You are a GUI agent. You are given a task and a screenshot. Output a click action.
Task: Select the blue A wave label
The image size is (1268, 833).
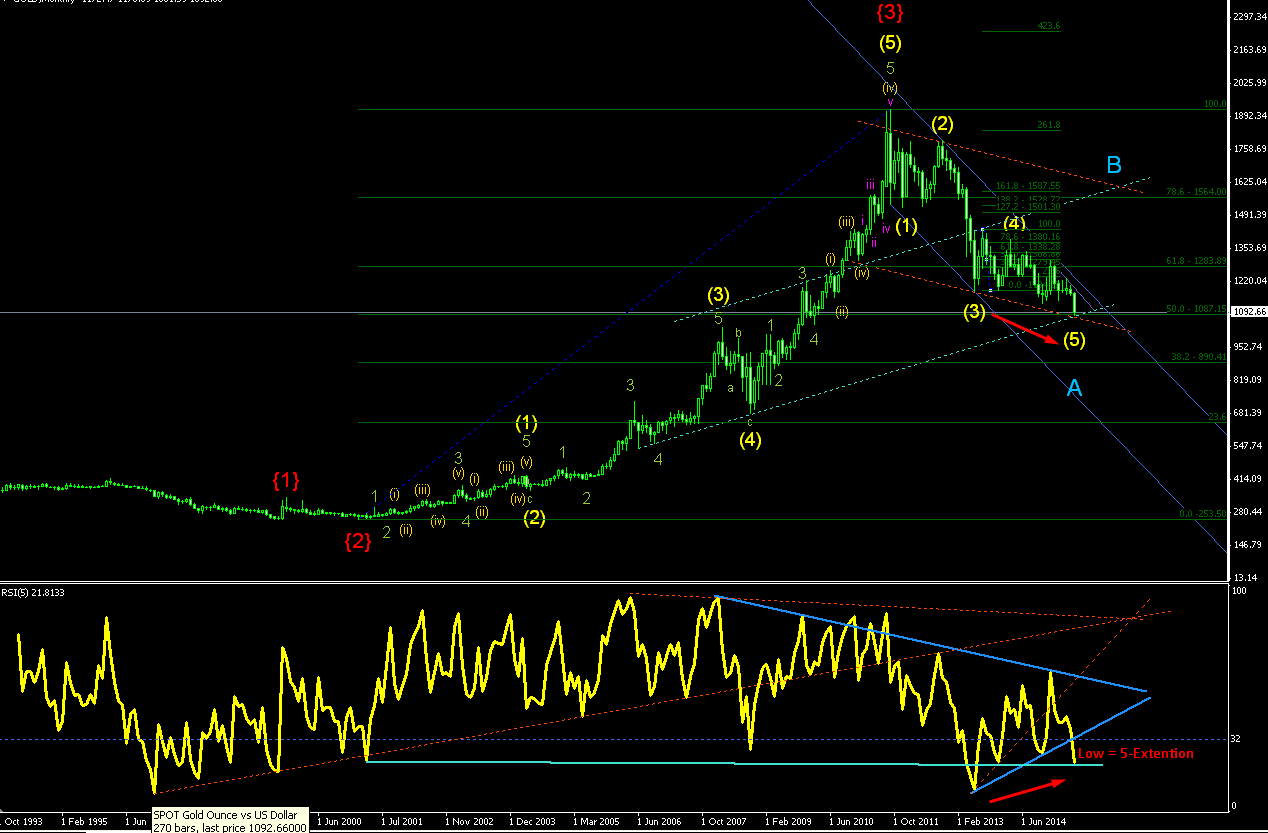click(1074, 388)
